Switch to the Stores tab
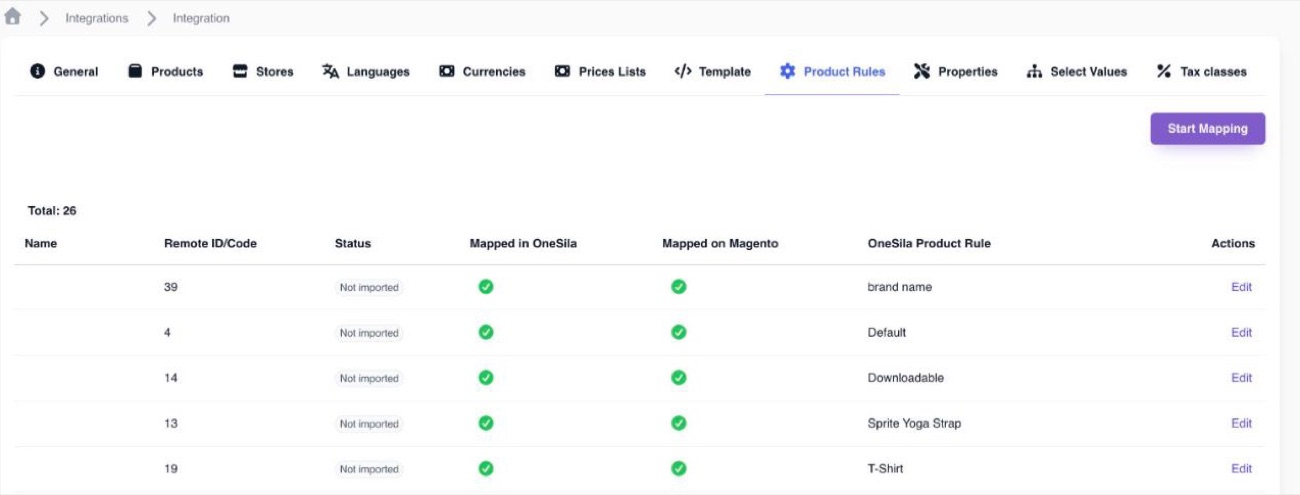This screenshot has width=1300, height=495. (x=263, y=71)
